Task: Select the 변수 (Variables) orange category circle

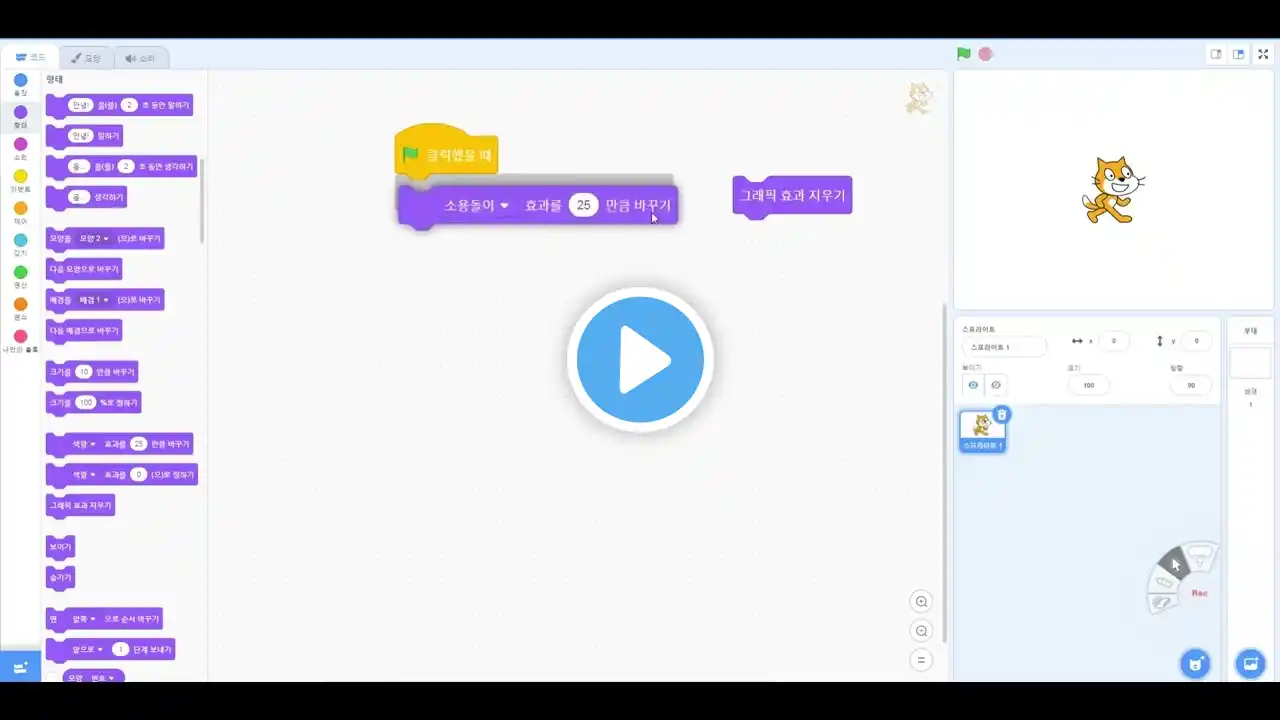Action: 20,304
